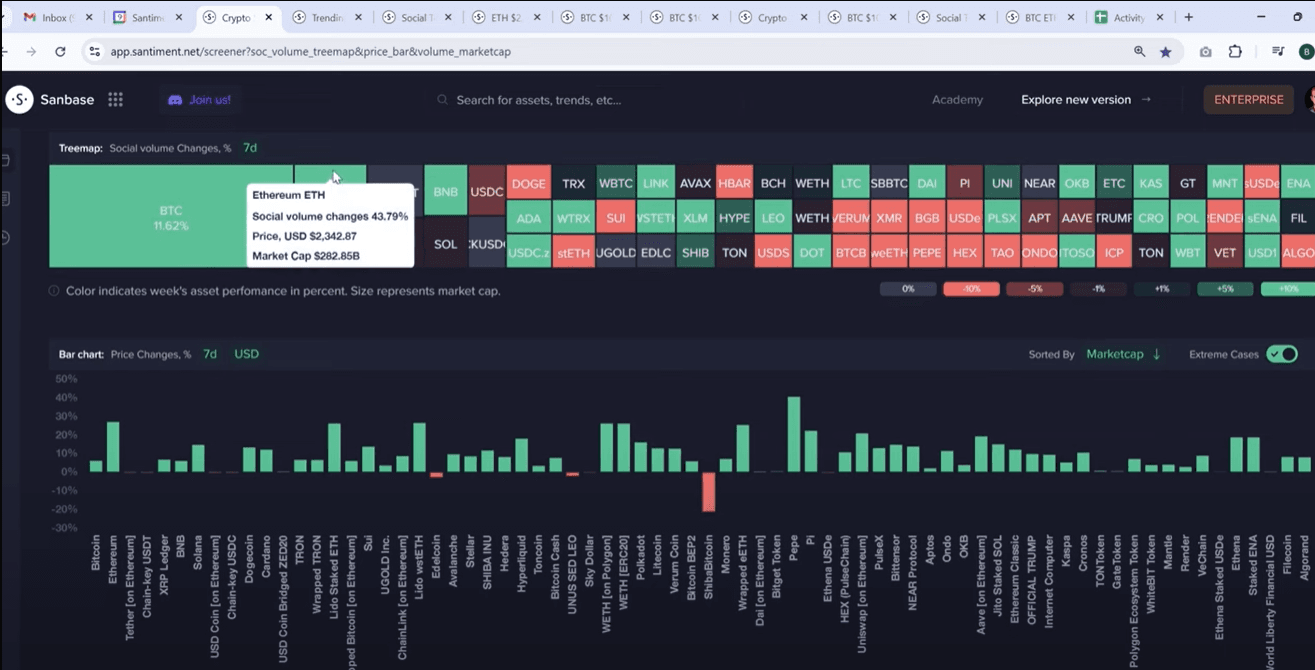Viewport: 1315px width, 670px height.
Task: Switch to the Activity browser tab
Action: 1128,17
